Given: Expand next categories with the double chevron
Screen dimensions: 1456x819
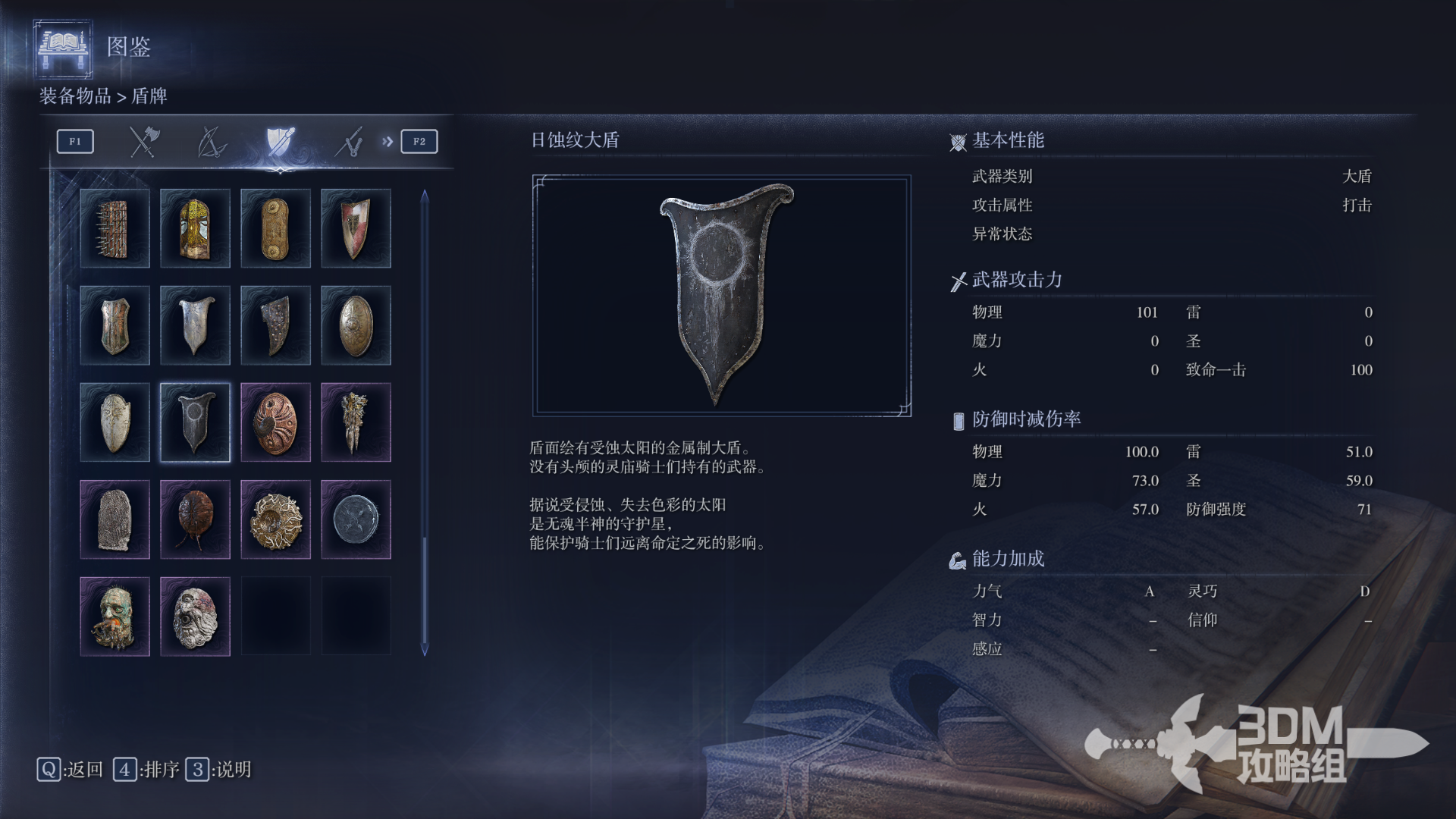Looking at the screenshot, I should [x=388, y=142].
